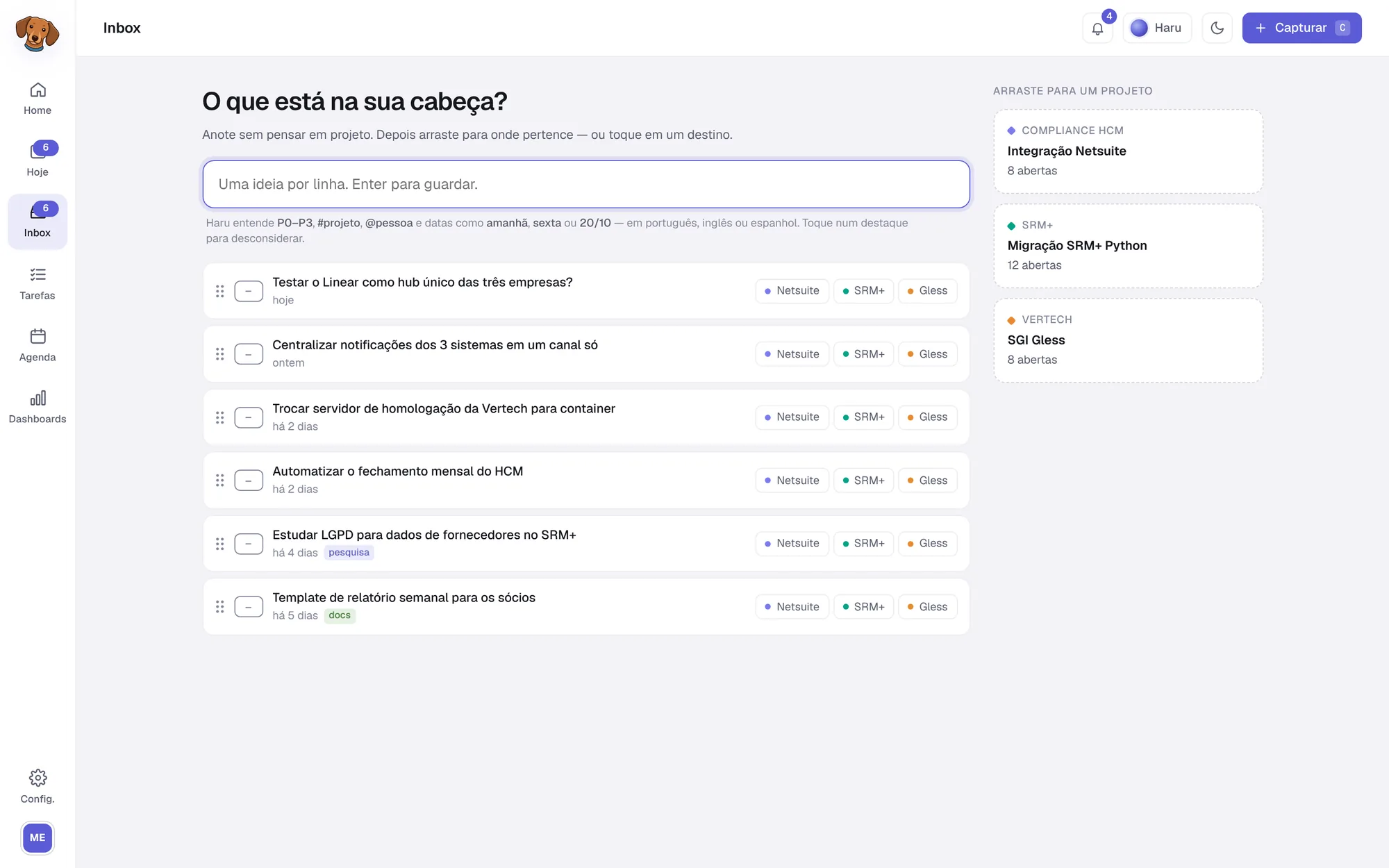The height and width of the screenshot is (868, 1389).
Task: Assign Centralizar notificações to SRM+
Action: coord(863,354)
